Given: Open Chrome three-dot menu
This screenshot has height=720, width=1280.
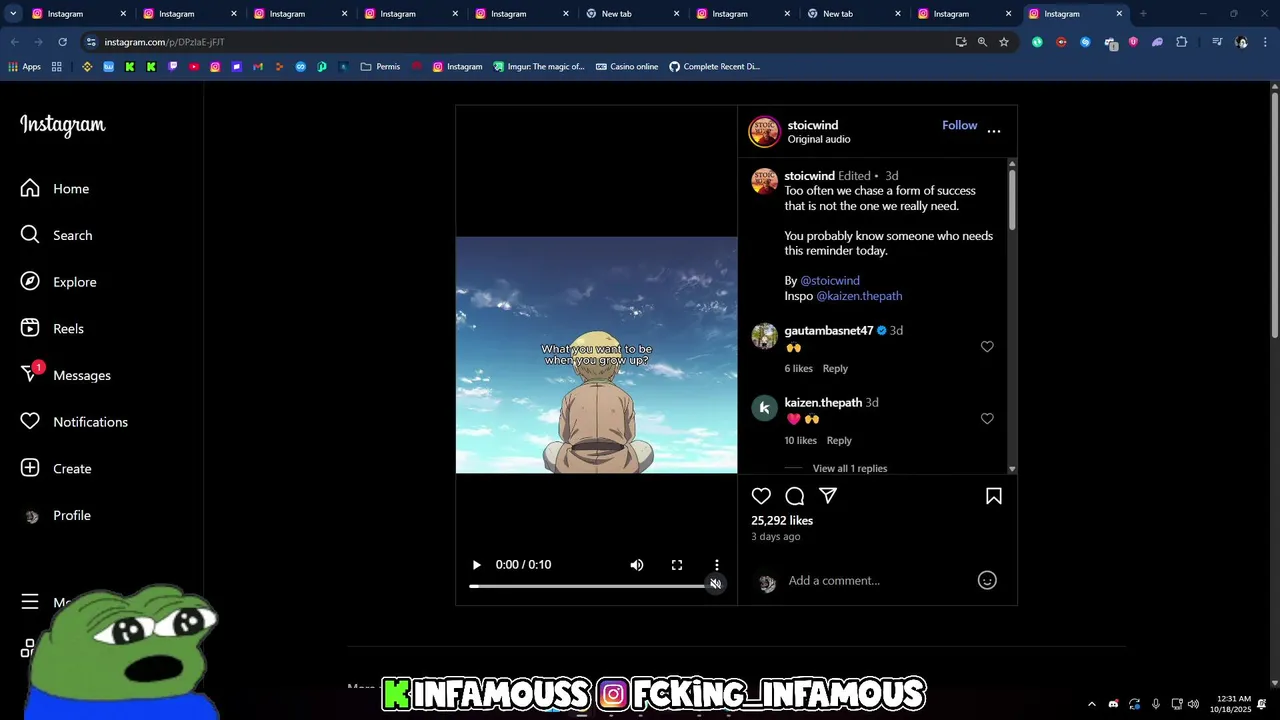Looking at the screenshot, I should click(1263, 42).
